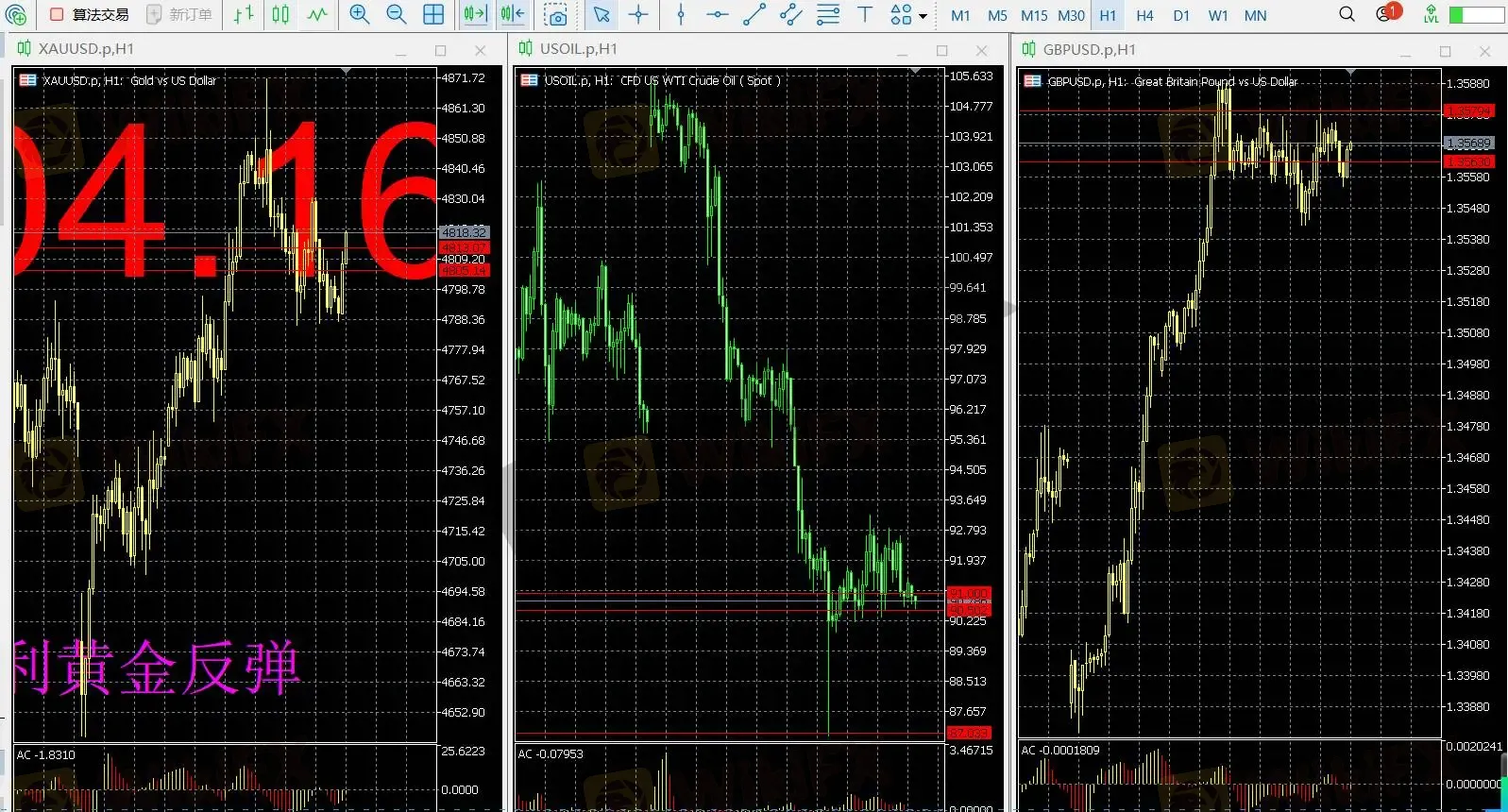Image resolution: width=1508 pixels, height=812 pixels.
Task: Switch timeframe to M5
Action: coord(997,15)
